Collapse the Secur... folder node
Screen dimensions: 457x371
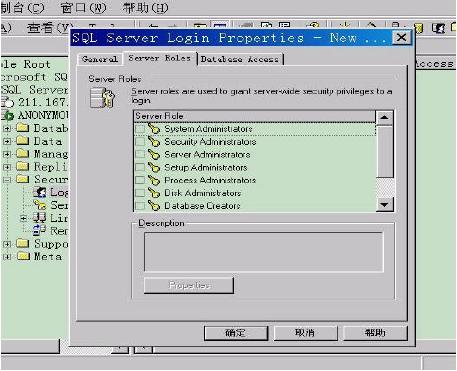(7, 180)
